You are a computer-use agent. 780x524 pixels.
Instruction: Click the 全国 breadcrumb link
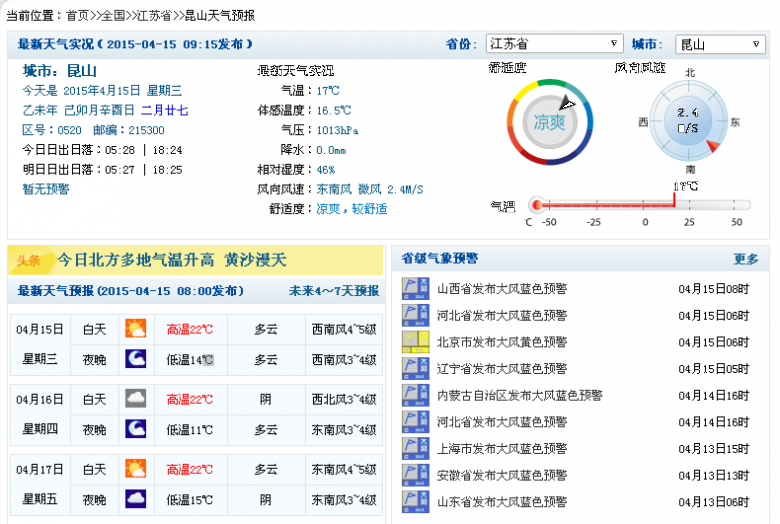(x=113, y=16)
